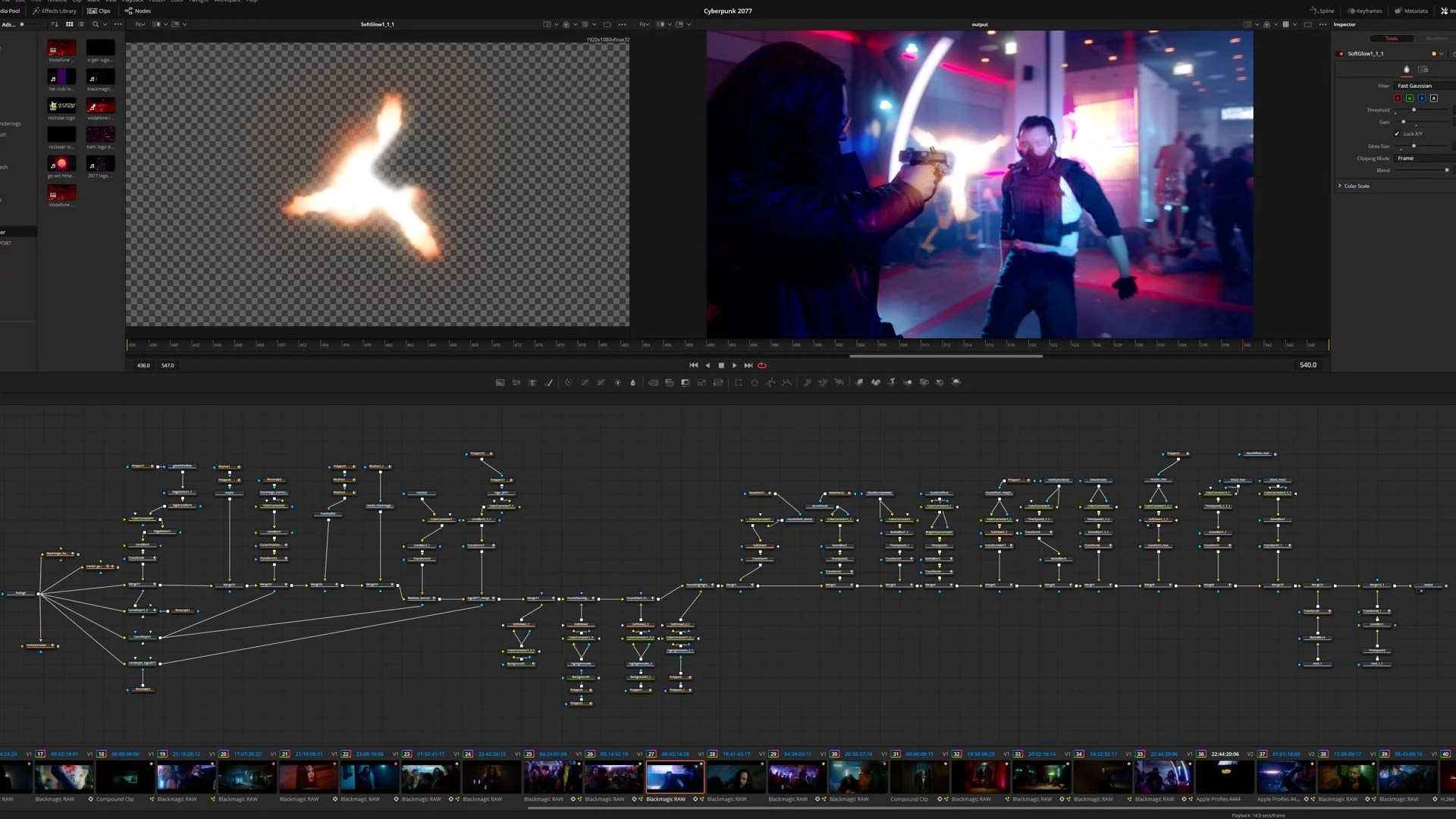Switch to the Modifiers tab in the Inspector
Image resolution: width=1456 pixels, height=819 pixels.
[1436, 38]
